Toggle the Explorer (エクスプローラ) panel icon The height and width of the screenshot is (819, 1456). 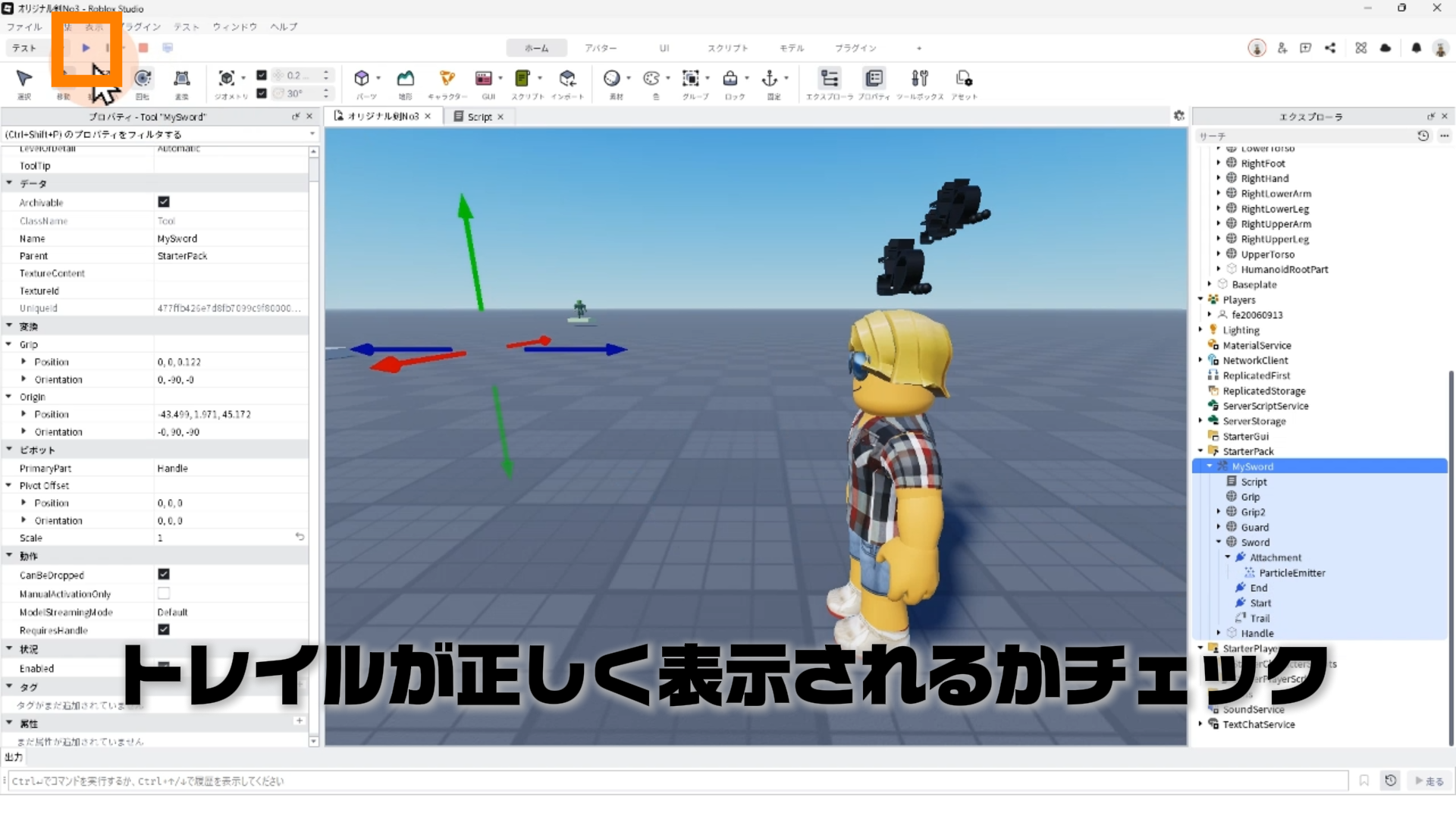pos(830,79)
